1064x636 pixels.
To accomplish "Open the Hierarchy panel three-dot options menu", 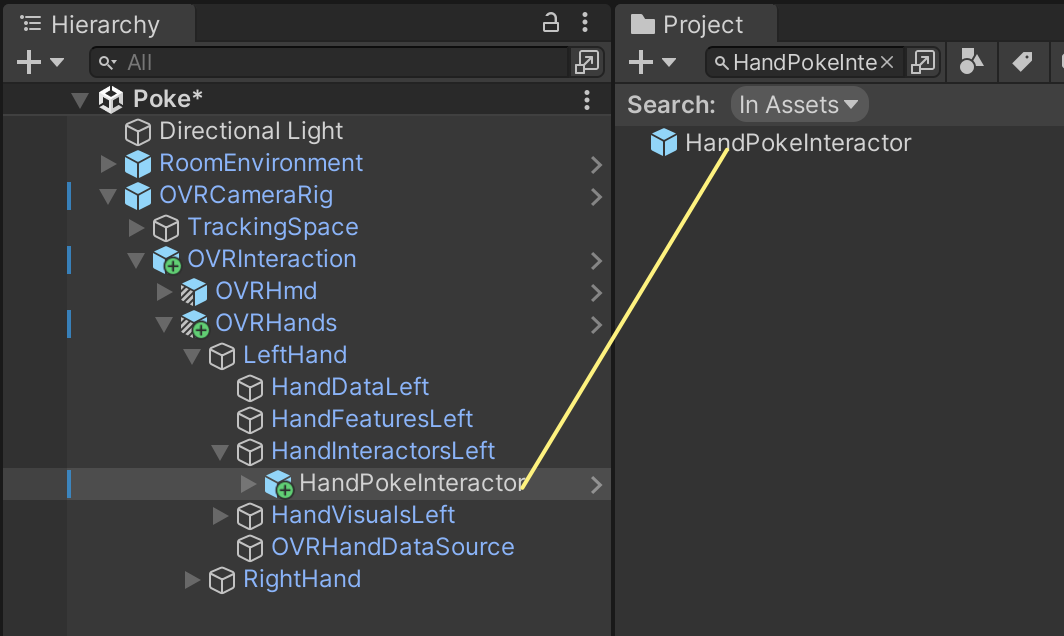I will 585,22.
